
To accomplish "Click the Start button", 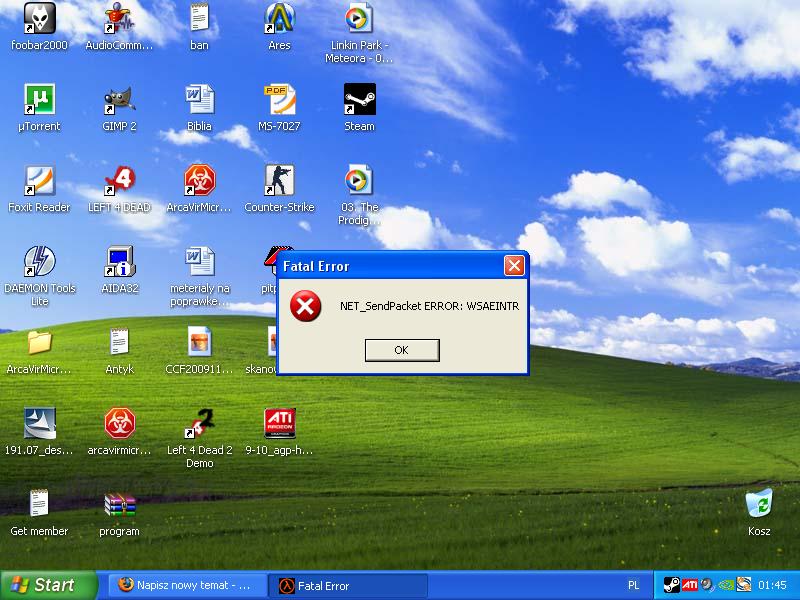I will pyautogui.click(x=49, y=585).
